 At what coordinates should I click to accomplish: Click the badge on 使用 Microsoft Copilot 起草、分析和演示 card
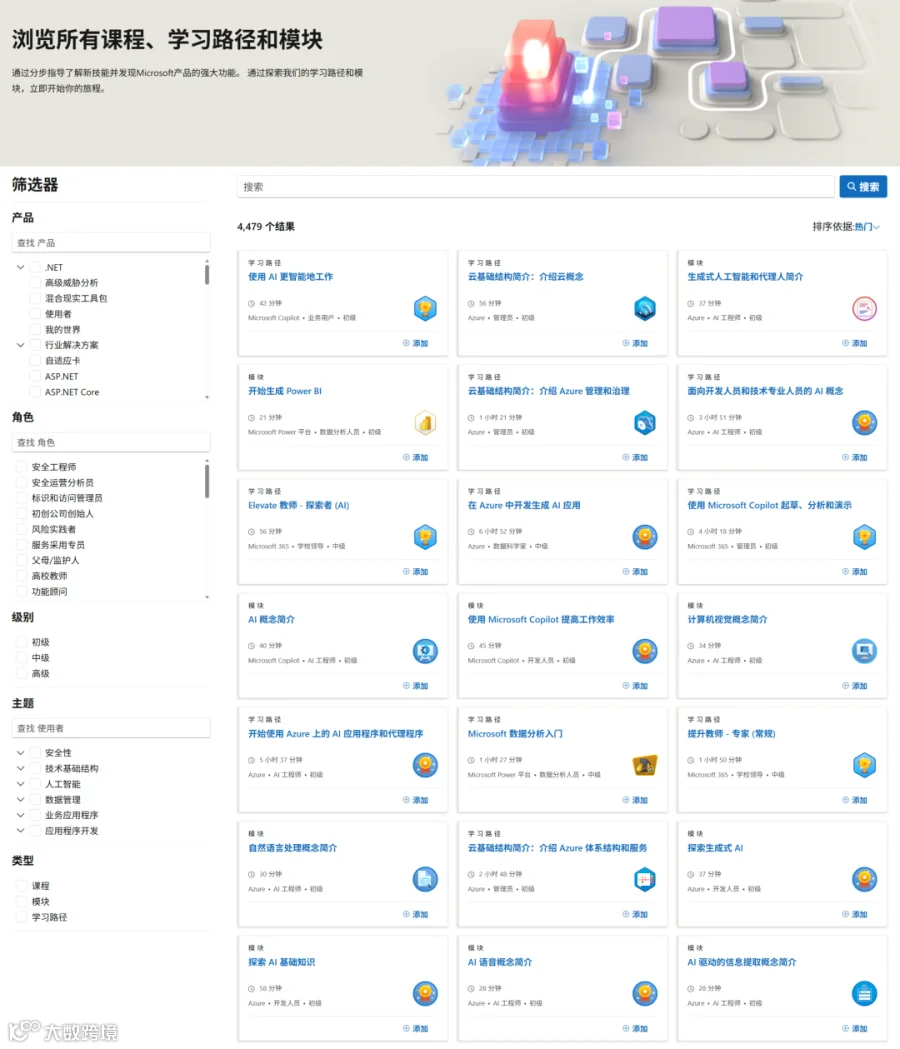864,537
